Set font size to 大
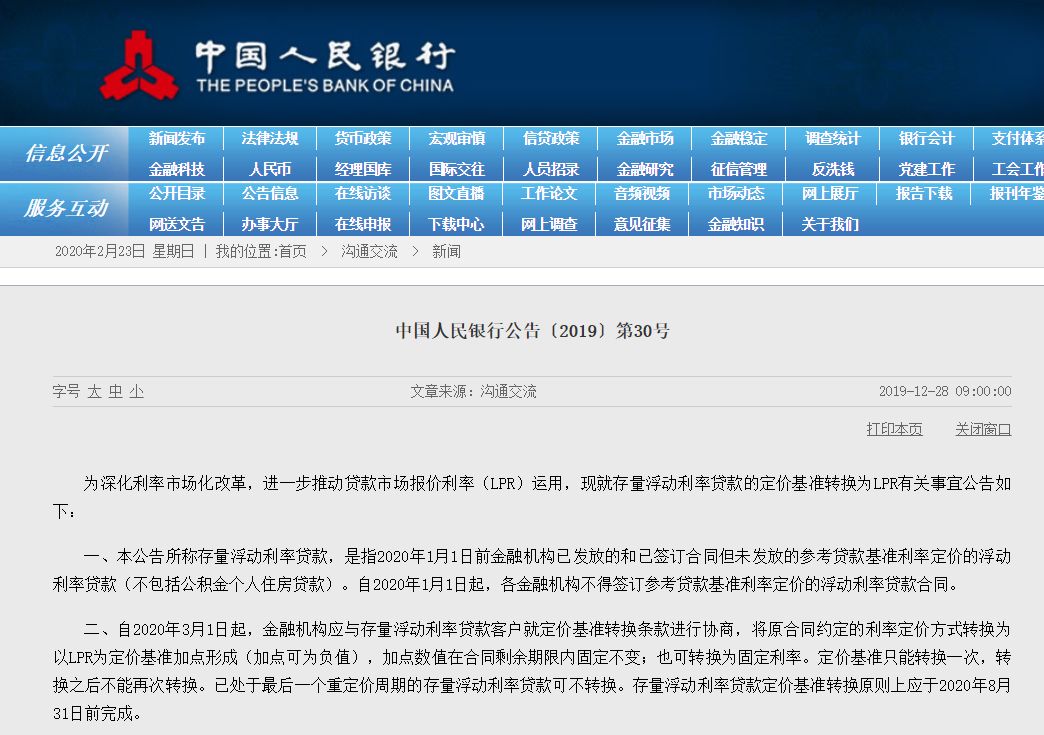Image resolution: width=1044 pixels, height=735 pixels. (94, 391)
